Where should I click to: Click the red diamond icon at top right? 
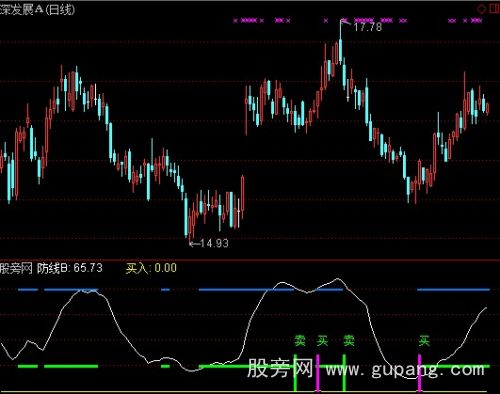482,8
